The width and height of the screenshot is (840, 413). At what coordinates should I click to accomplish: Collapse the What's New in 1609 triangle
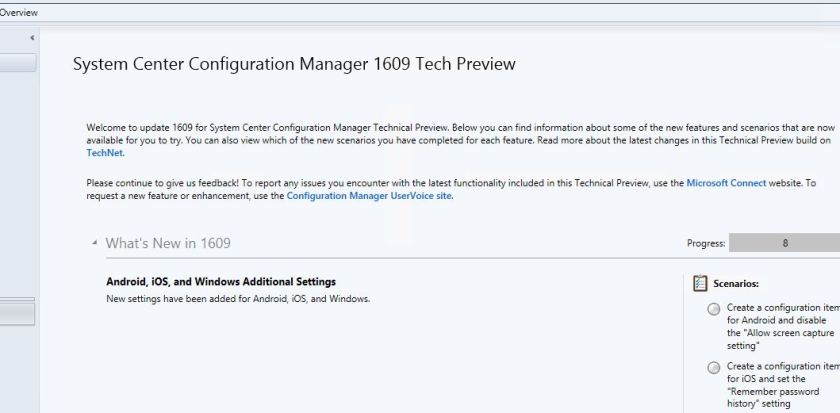point(95,244)
